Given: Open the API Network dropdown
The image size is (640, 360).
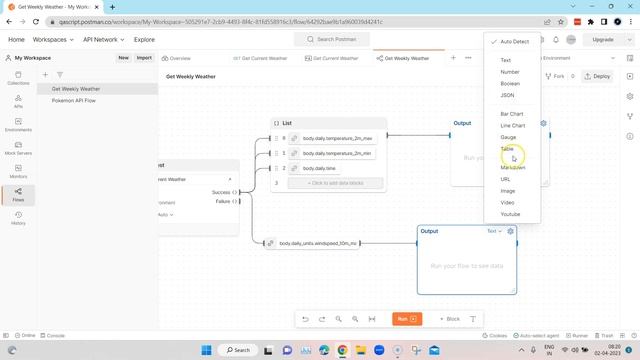Looking at the screenshot, I should (x=104, y=40).
